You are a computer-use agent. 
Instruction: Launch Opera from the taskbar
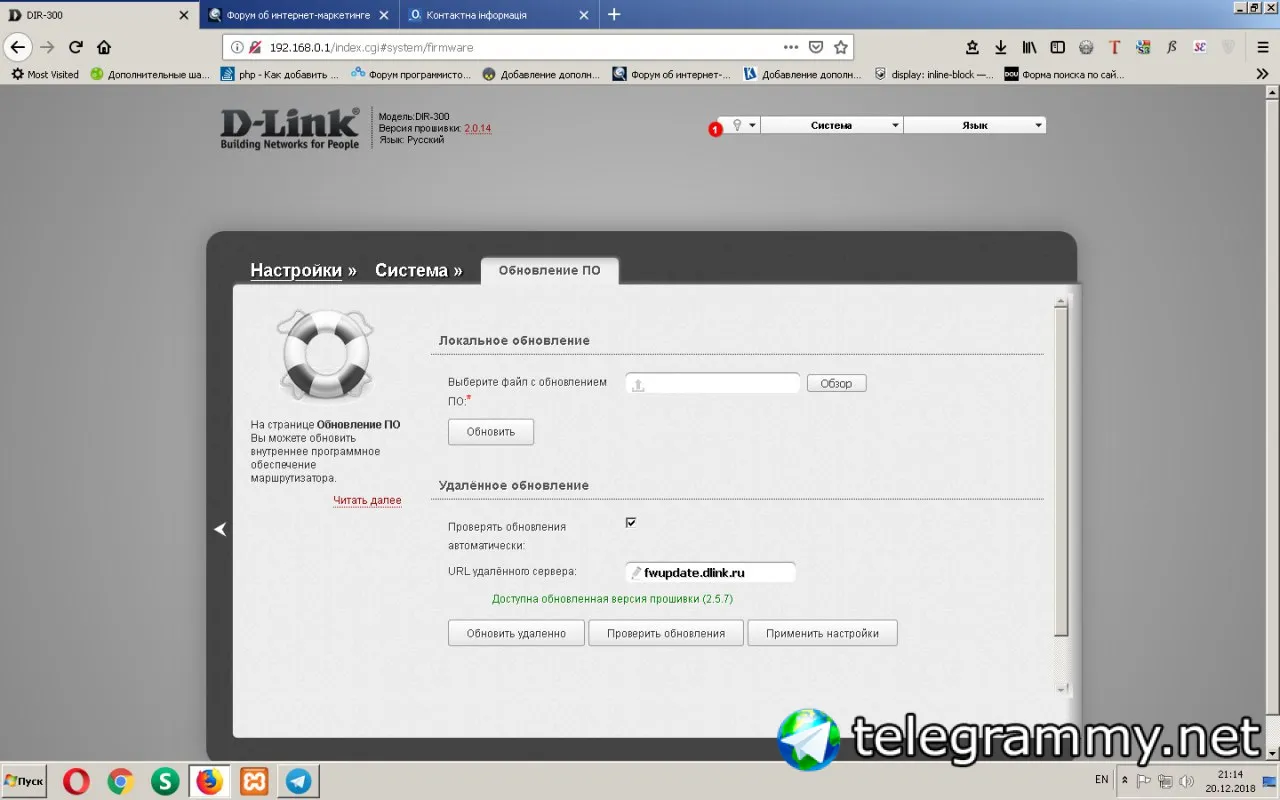click(76, 781)
